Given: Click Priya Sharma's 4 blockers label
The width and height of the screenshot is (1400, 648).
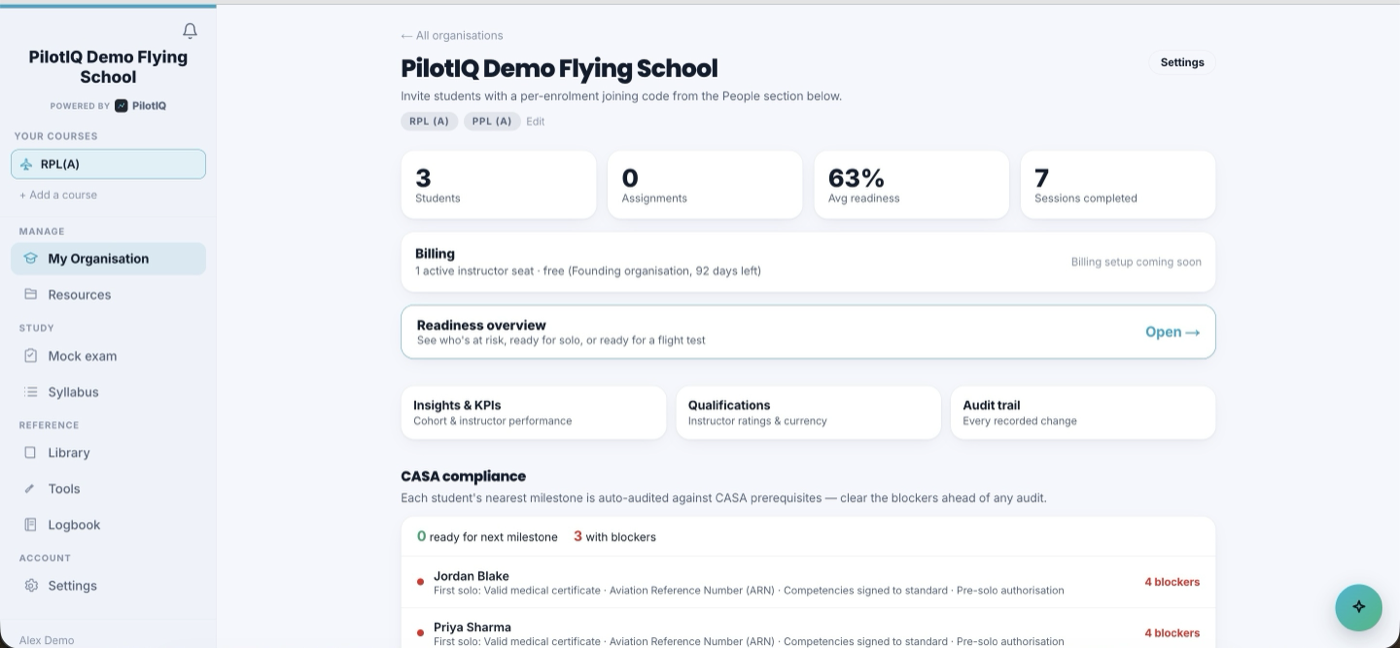Looking at the screenshot, I should click(x=1172, y=633).
